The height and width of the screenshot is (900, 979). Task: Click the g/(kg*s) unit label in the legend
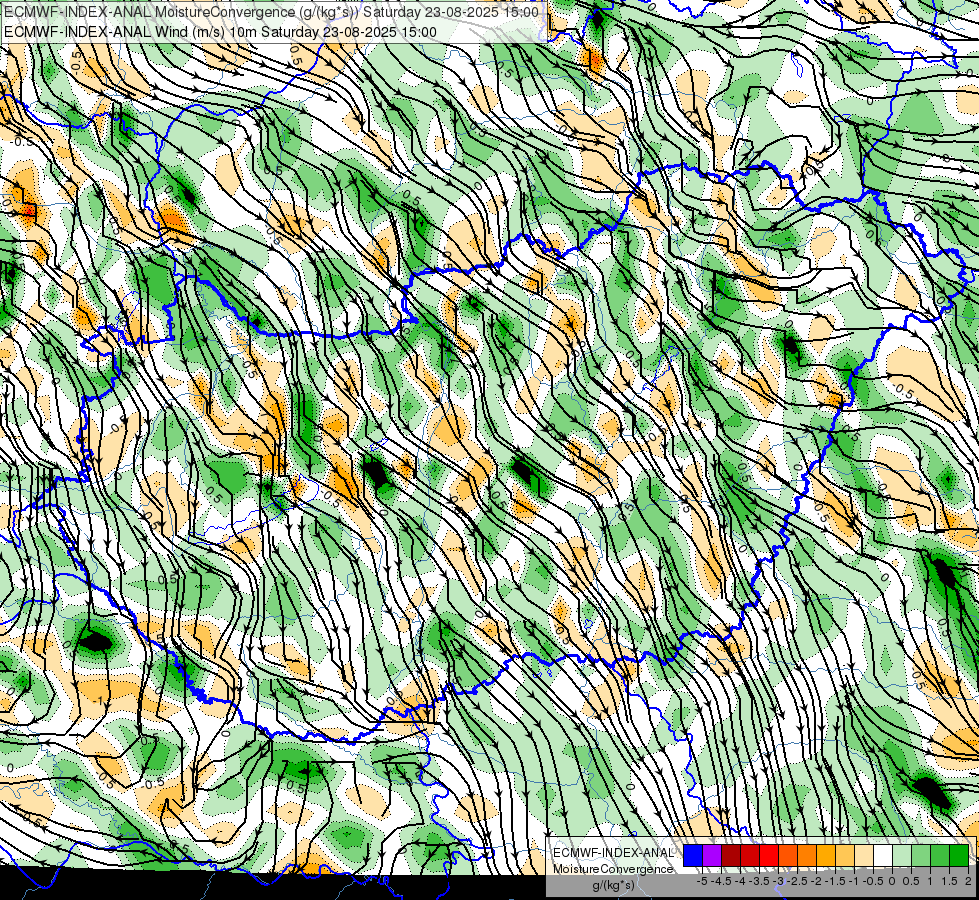614,886
